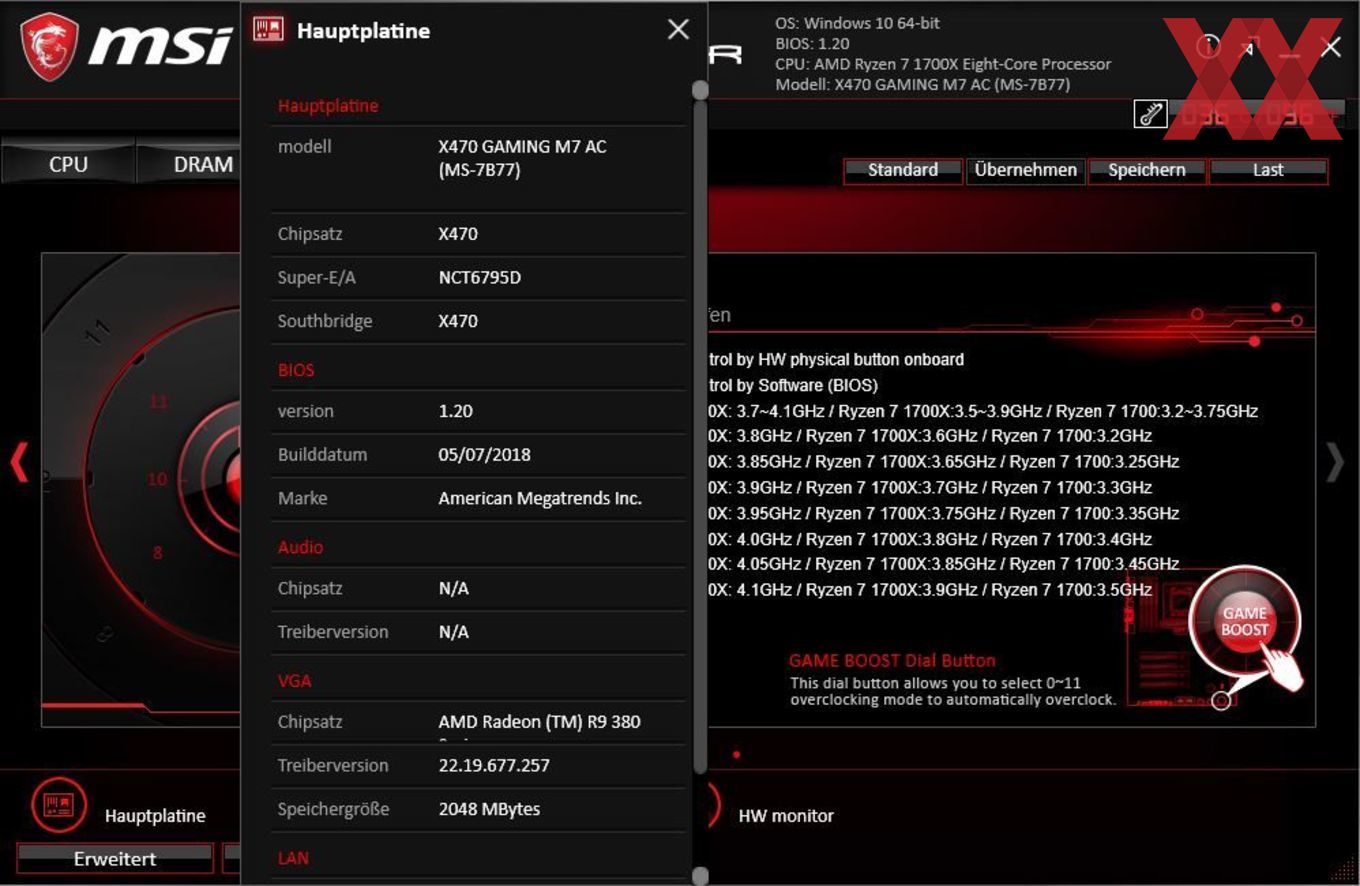Click the 'BIOS: 1.20' line in header

click(812, 44)
